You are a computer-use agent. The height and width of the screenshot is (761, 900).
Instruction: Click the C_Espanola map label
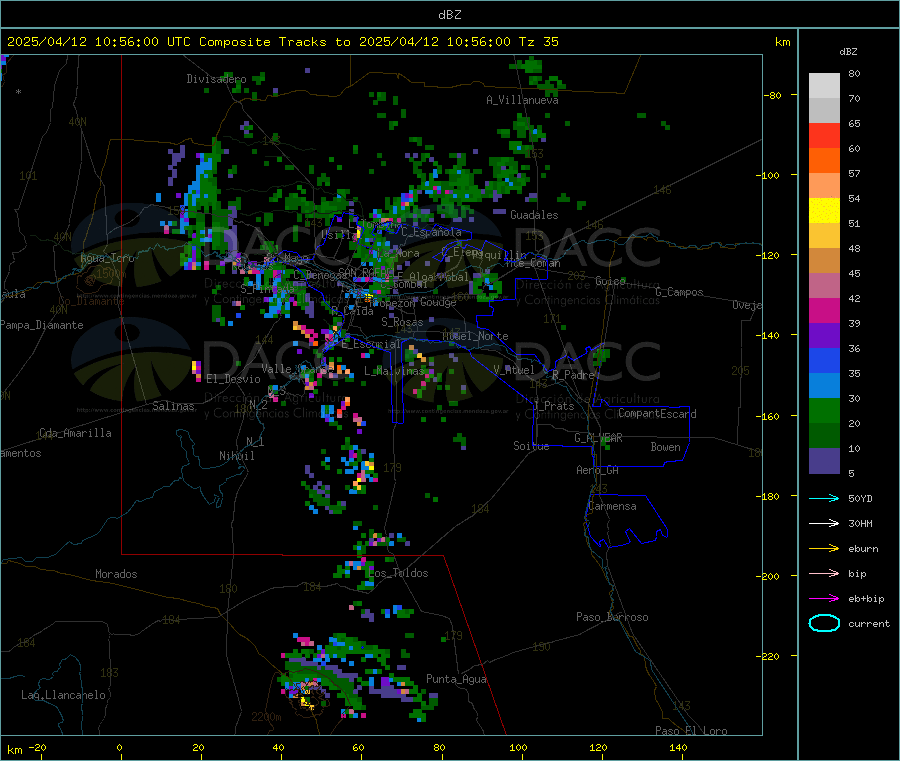pyautogui.click(x=431, y=232)
